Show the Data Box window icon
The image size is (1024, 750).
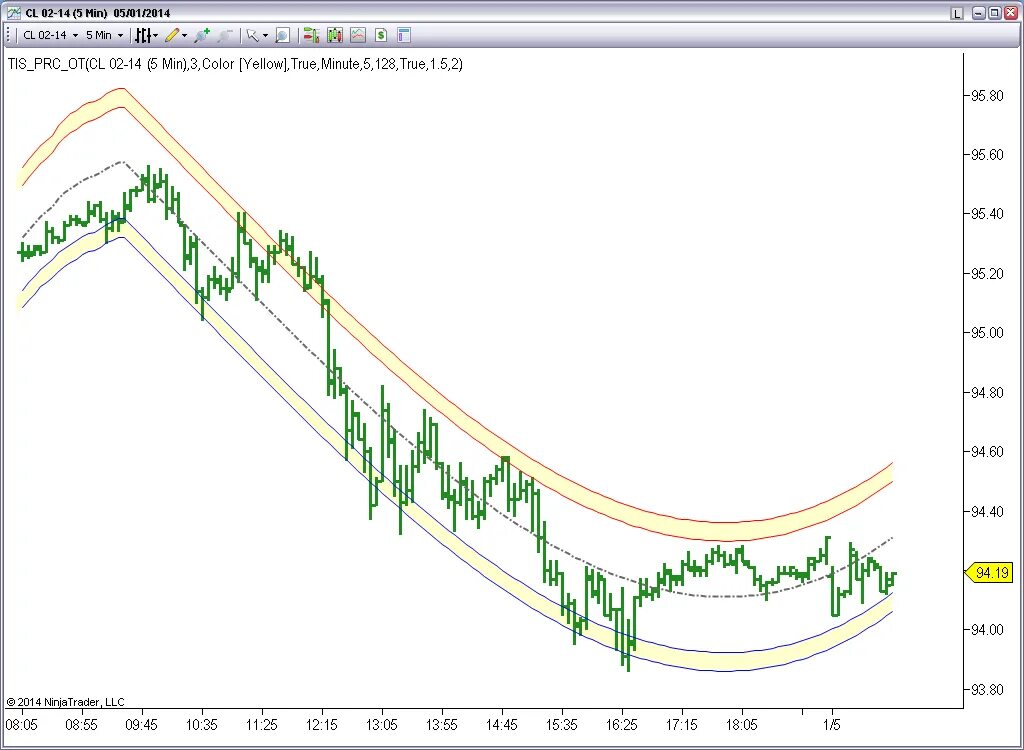click(x=282, y=35)
